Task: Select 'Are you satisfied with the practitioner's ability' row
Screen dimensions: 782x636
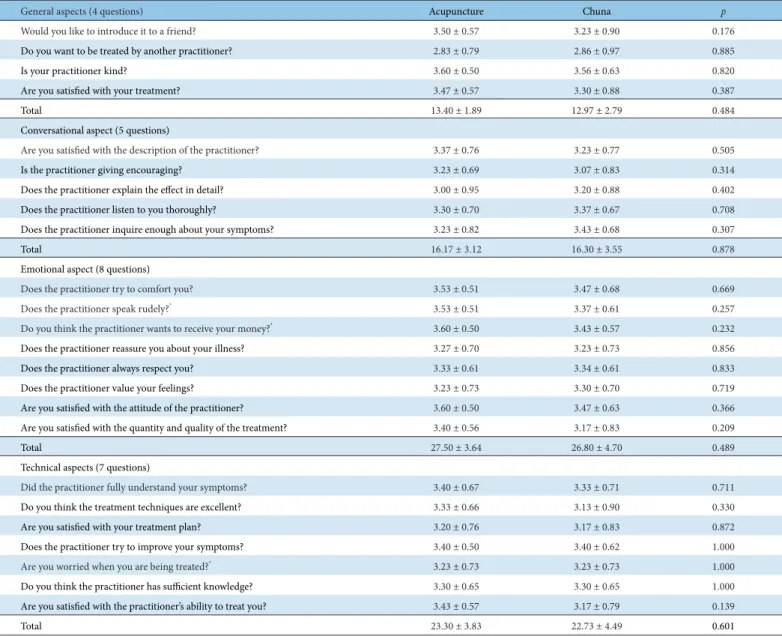Action: 391,606
